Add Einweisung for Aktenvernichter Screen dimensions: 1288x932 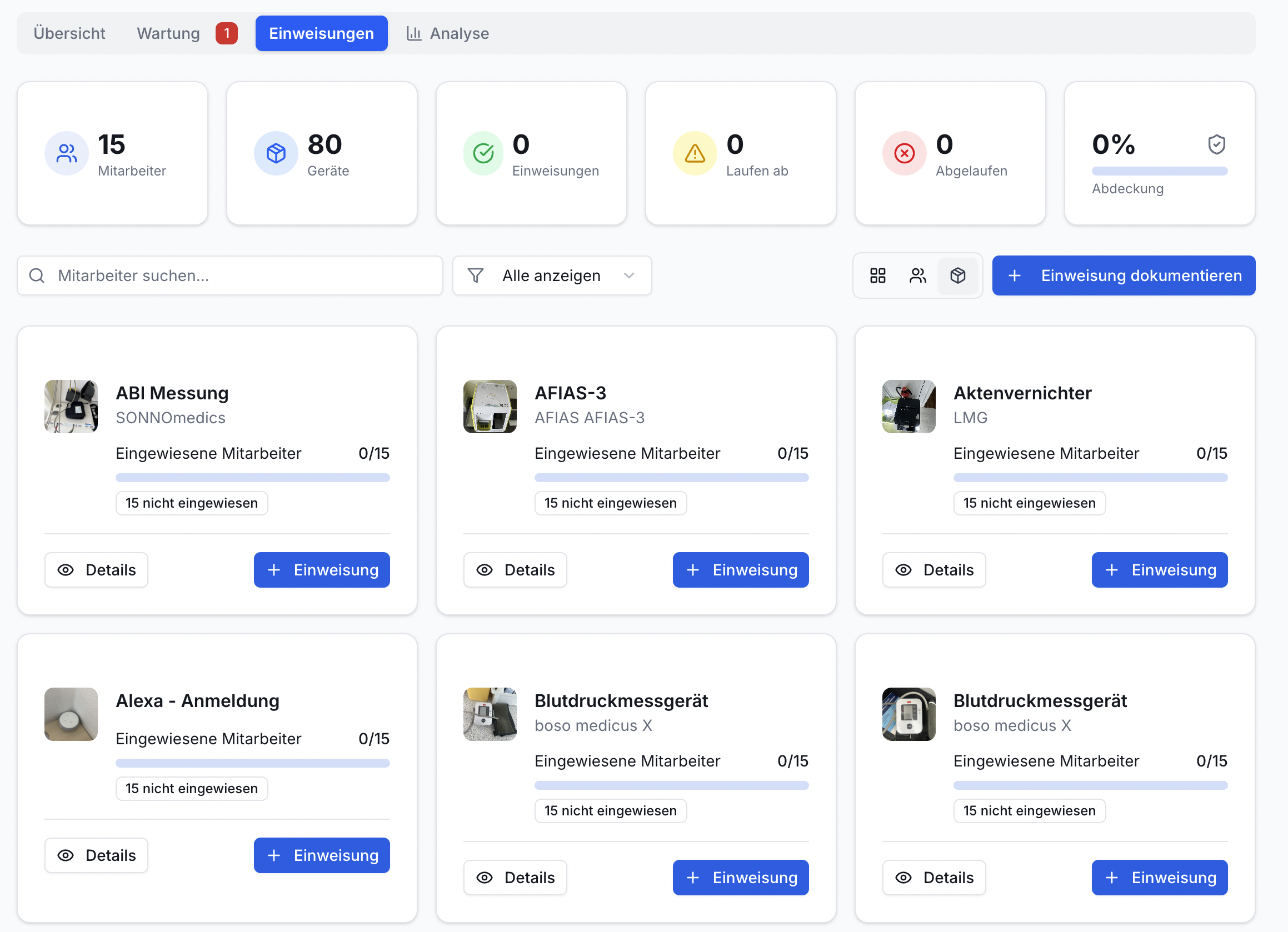point(1160,570)
